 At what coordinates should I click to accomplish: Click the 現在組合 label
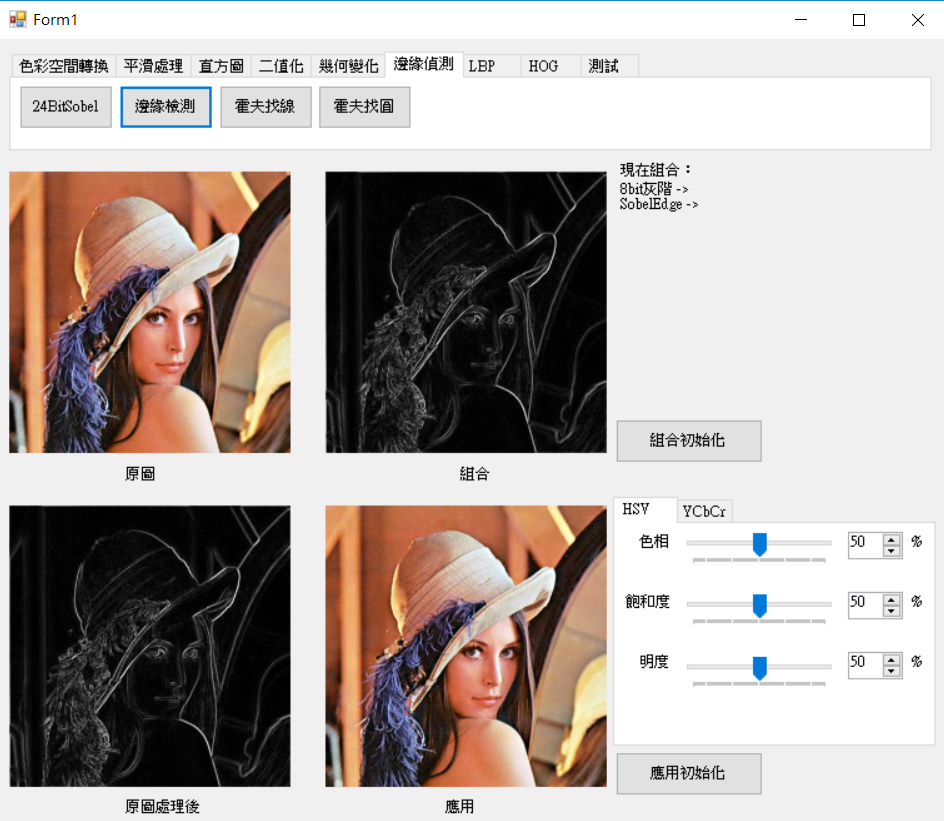click(656, 170)
